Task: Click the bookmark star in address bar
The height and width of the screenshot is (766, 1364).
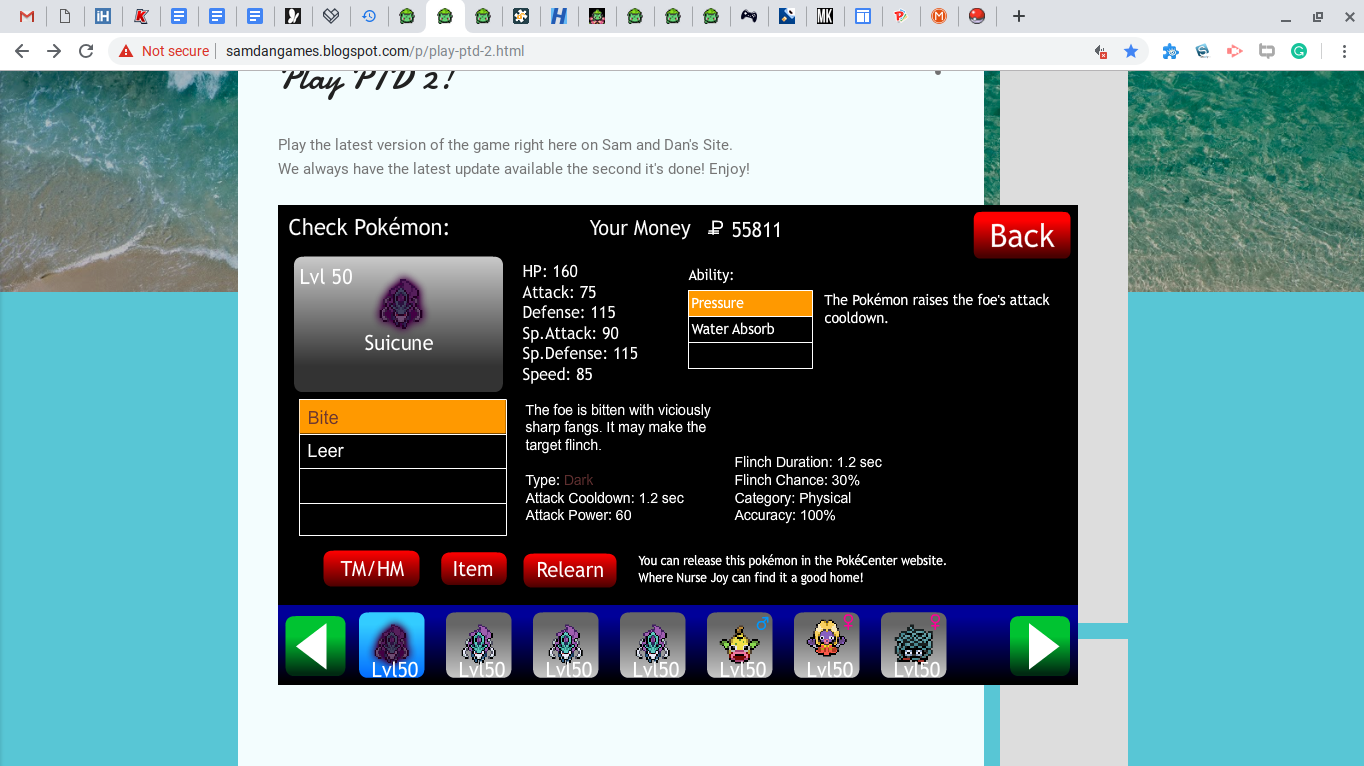Action: (1131, 51)
